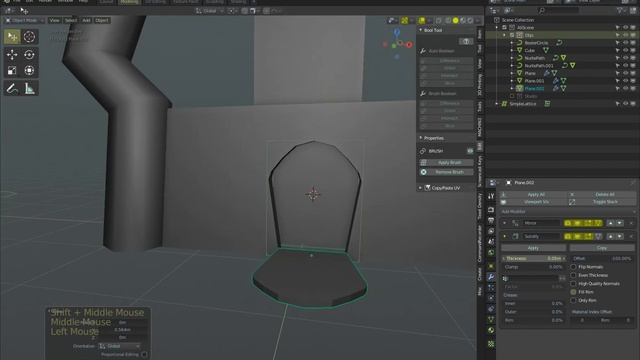Toggle viewport overlays
Viewport: 640px width, 360px height.
coord(422,20)
